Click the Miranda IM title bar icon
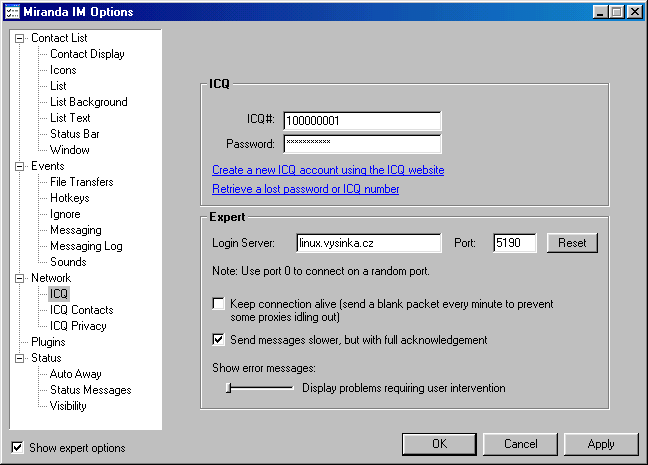The height and width of the screenshot is (465, 648). click(12, 12)
